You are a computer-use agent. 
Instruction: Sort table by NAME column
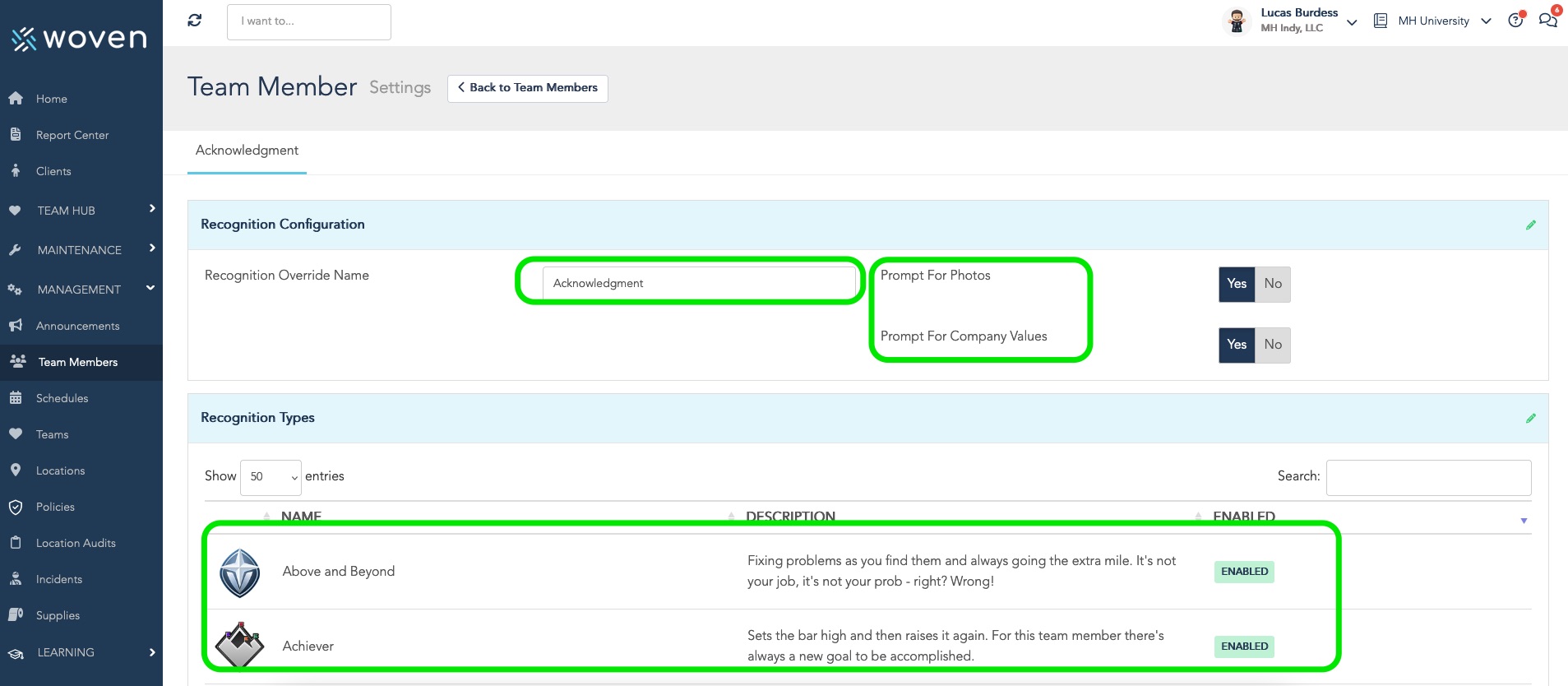pos(301,517)
